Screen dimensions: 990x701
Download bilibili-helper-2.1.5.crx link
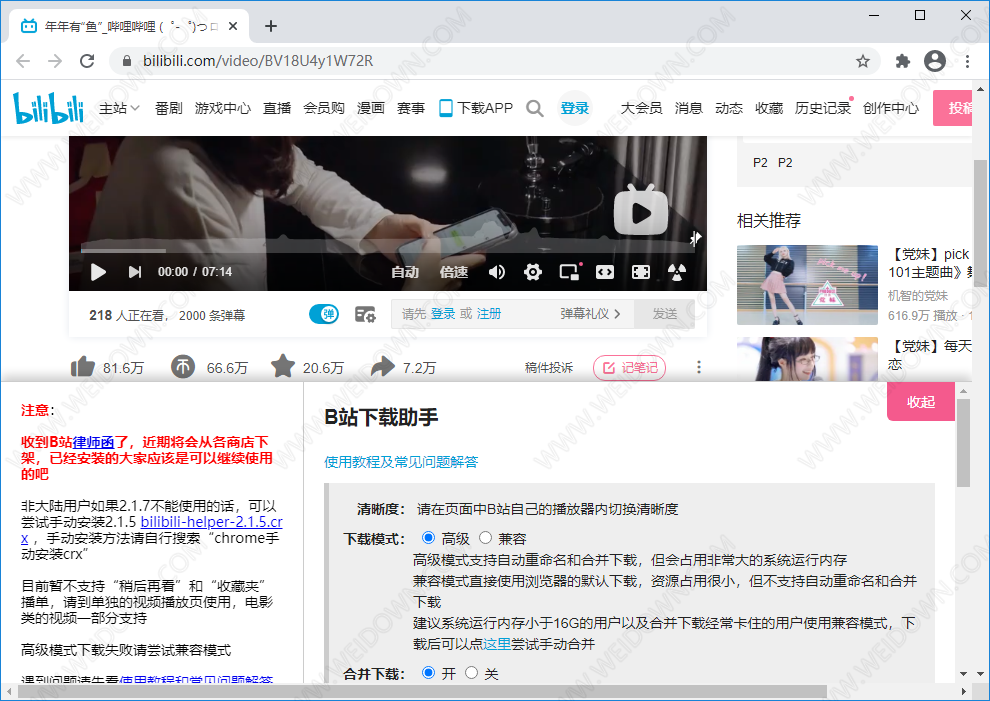point(212,522)
